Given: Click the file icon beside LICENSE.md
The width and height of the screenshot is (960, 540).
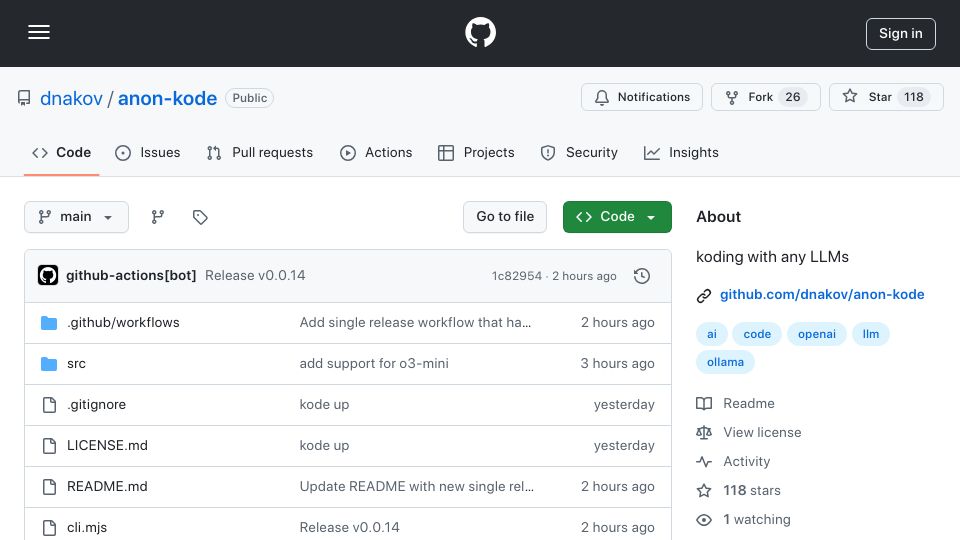Looking at the screenshot, I should point(49,446).
